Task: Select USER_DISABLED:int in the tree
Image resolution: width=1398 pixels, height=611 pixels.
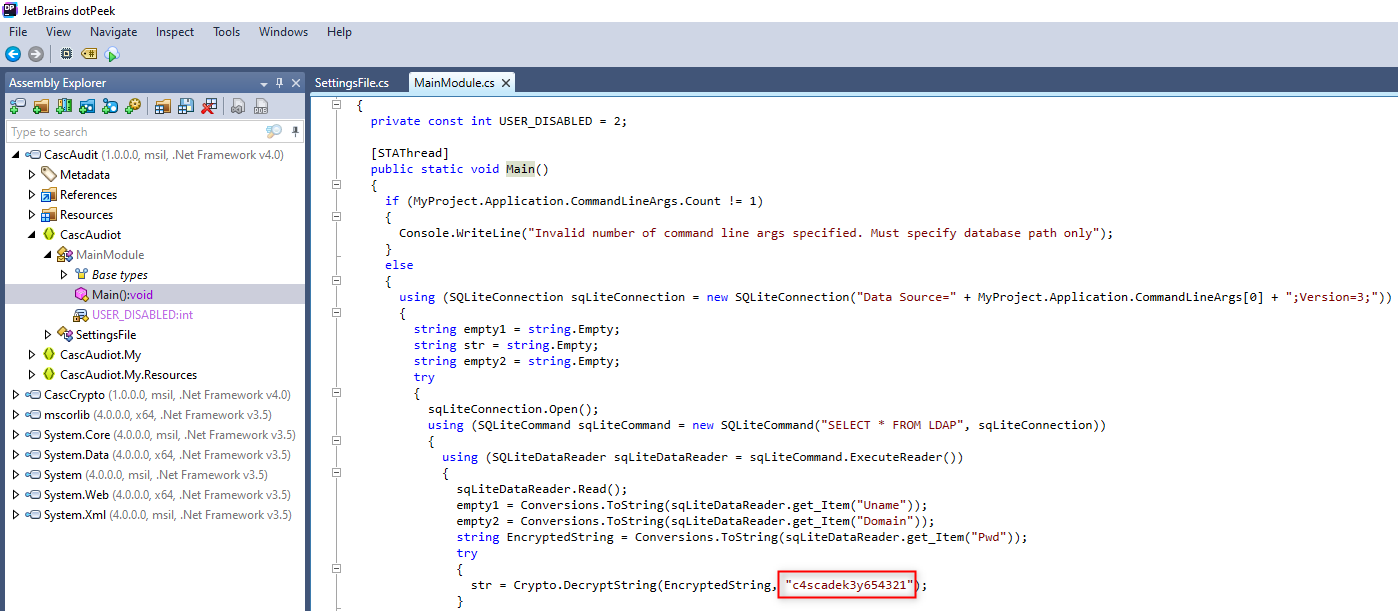Action: click(142, 315)
